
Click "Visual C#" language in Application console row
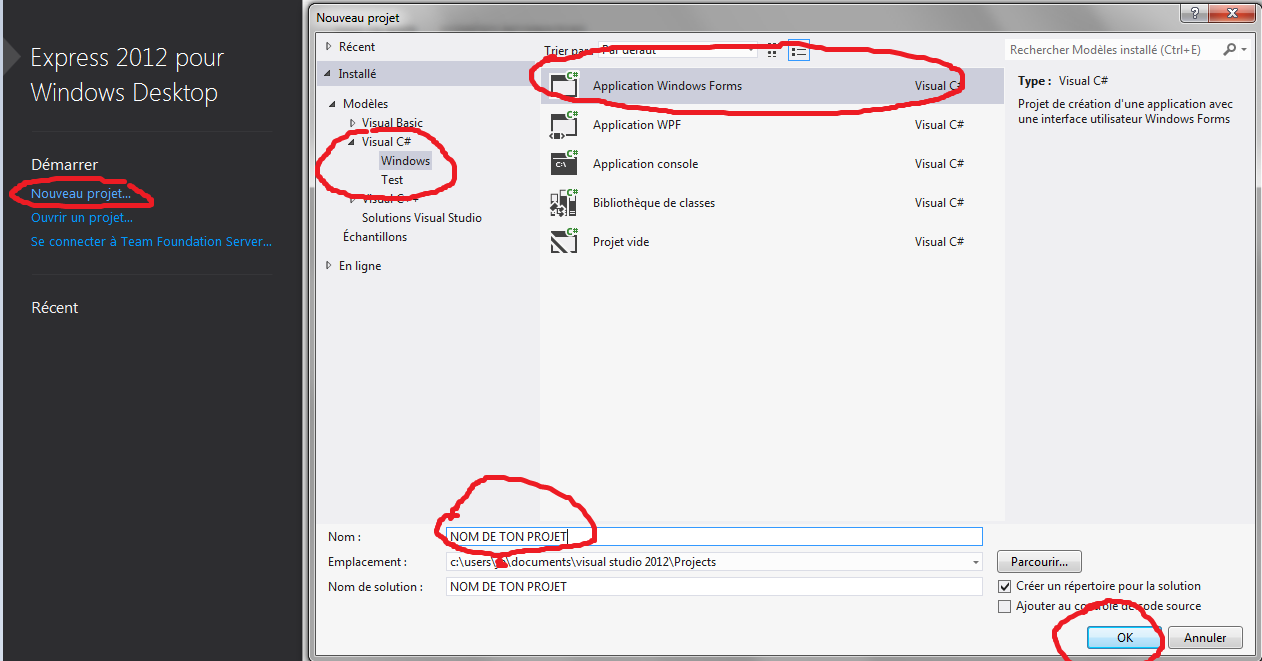pos(939,164)
